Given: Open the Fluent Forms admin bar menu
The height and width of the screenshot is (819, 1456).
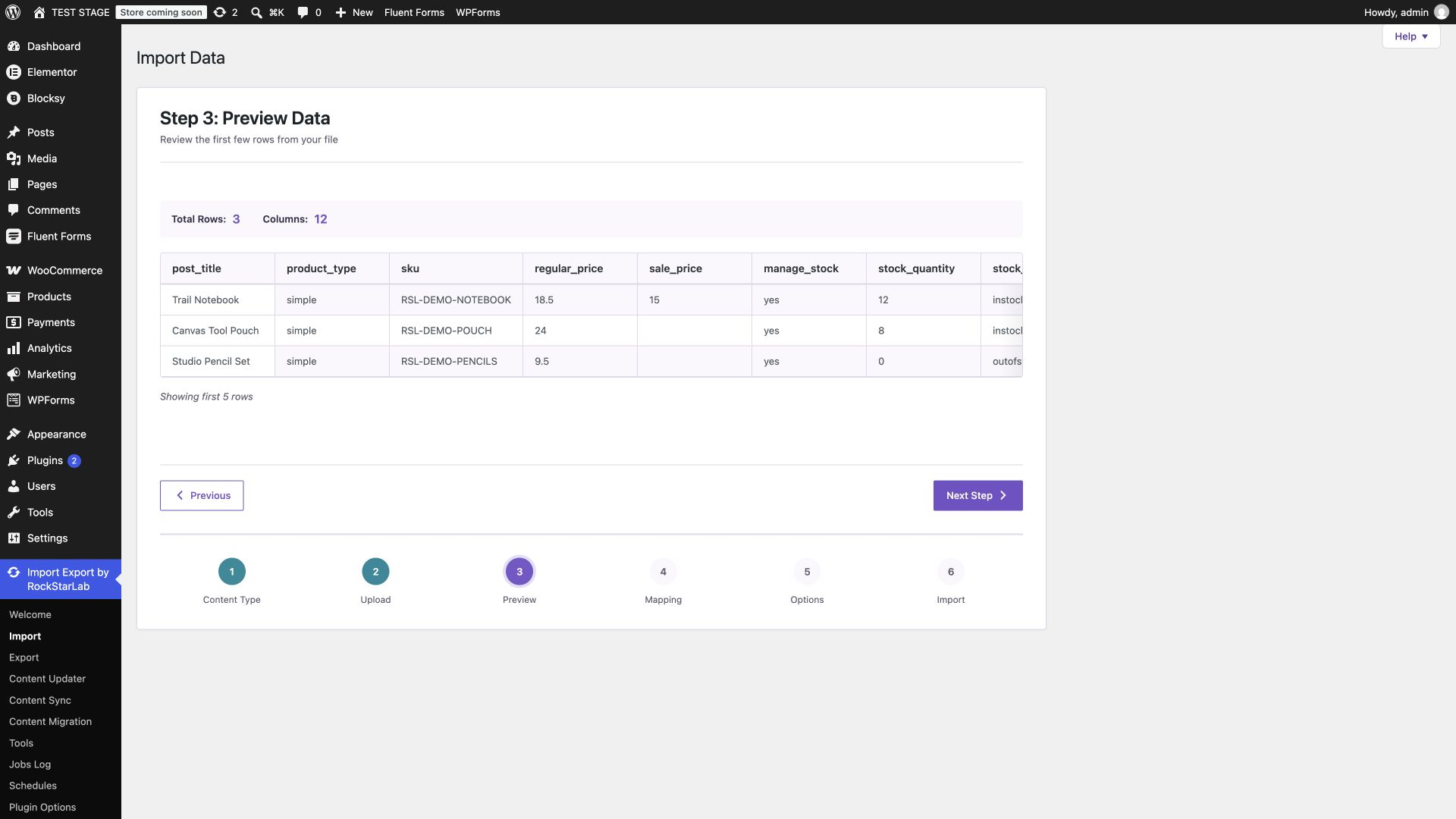Looking at the screenshot, I should tap(414, 12).
